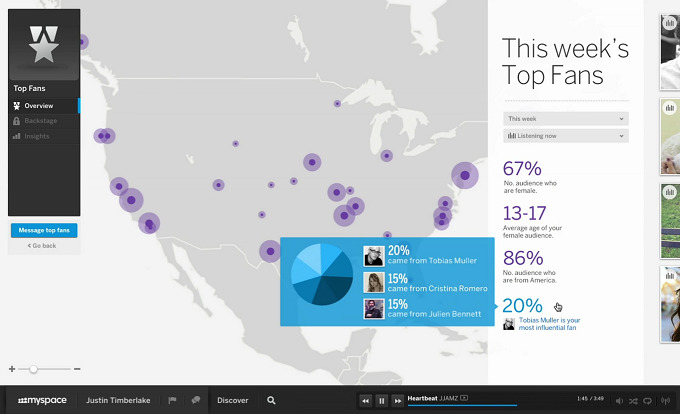Open the This week dropdown
This screenshot has height=414, width=680.
(x=566, y=118)
